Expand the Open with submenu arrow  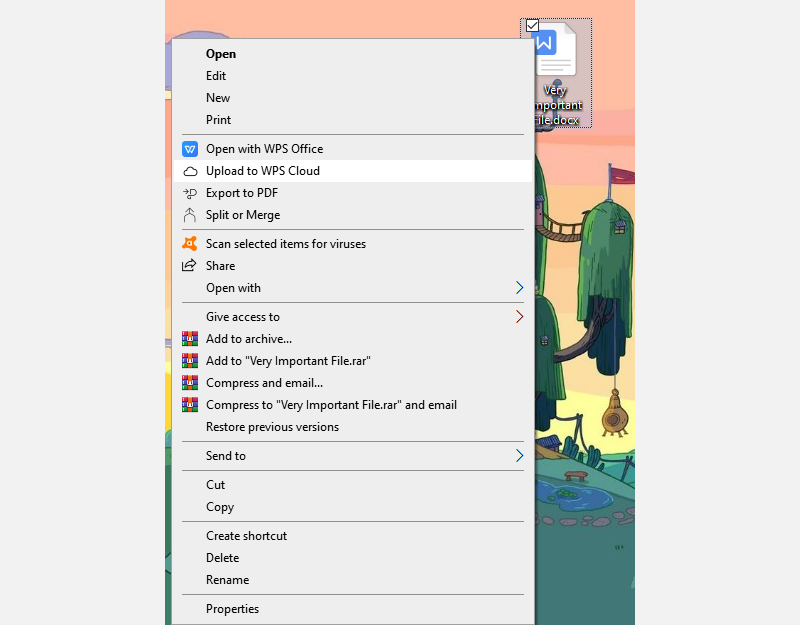[519, 288]
